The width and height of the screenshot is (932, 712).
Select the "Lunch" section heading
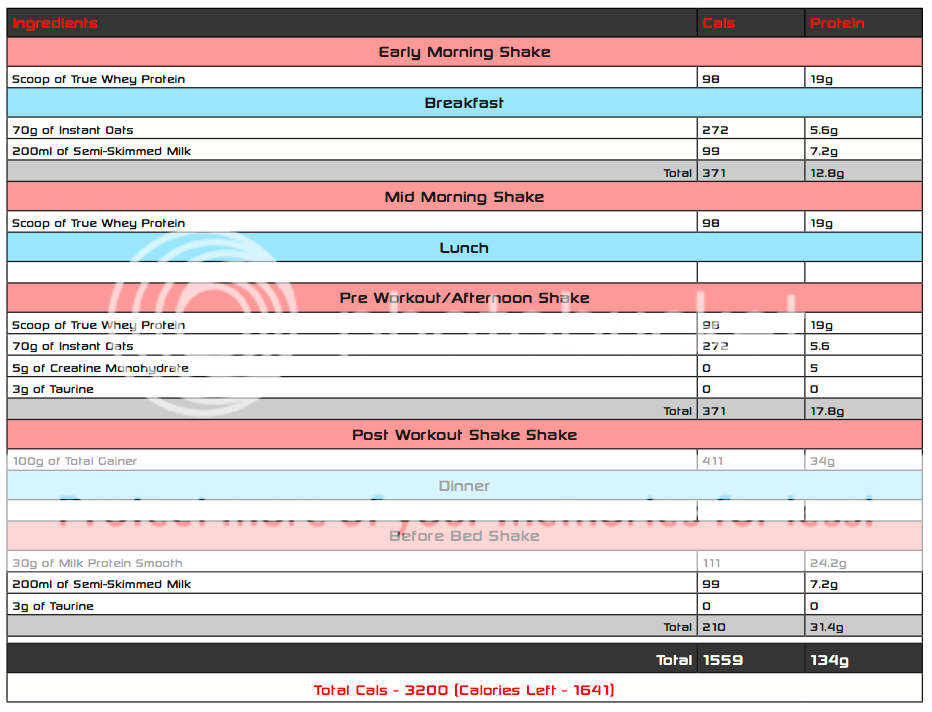point(464,248)
